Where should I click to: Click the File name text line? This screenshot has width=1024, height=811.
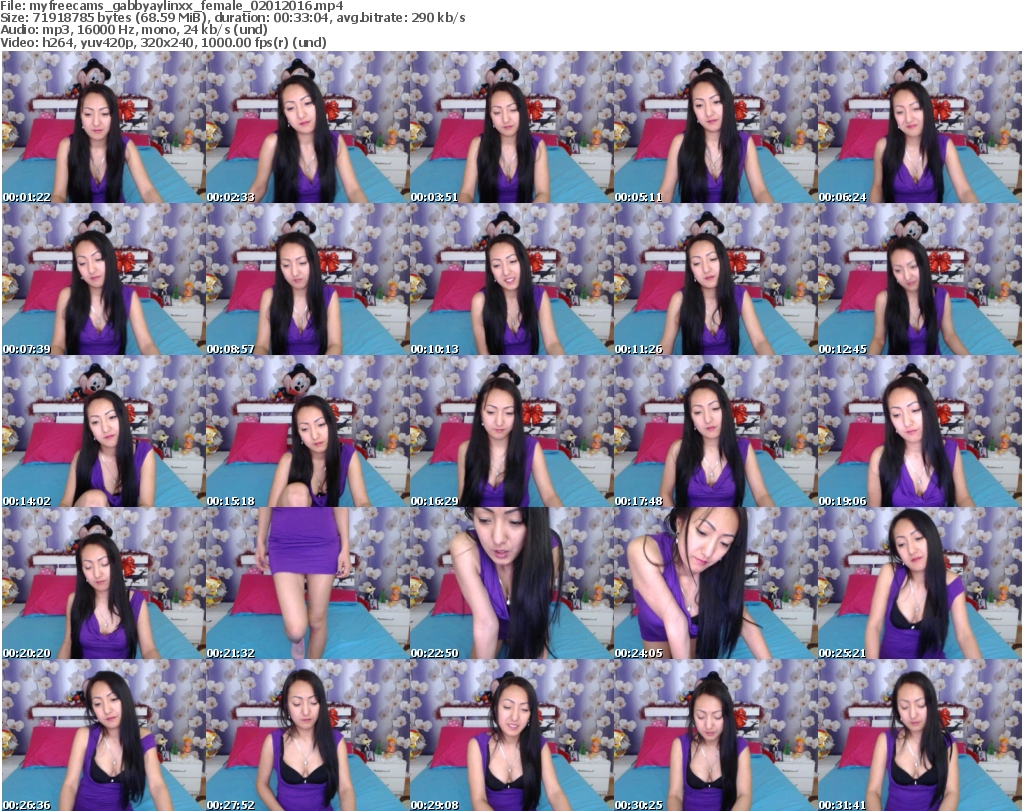tap(172, 6)
